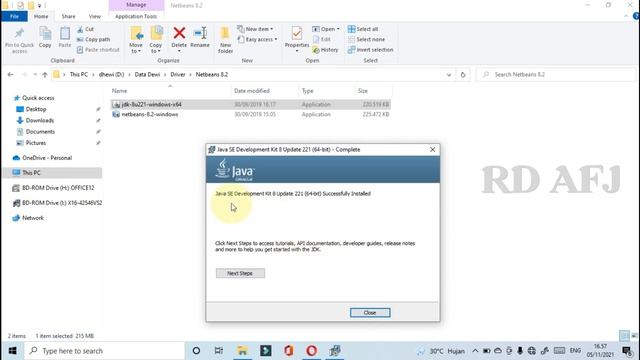The width and height of the screenshot is (640, 360).
Task: Select the netbeans-8.2-windows file
Action: coord(251,115)
